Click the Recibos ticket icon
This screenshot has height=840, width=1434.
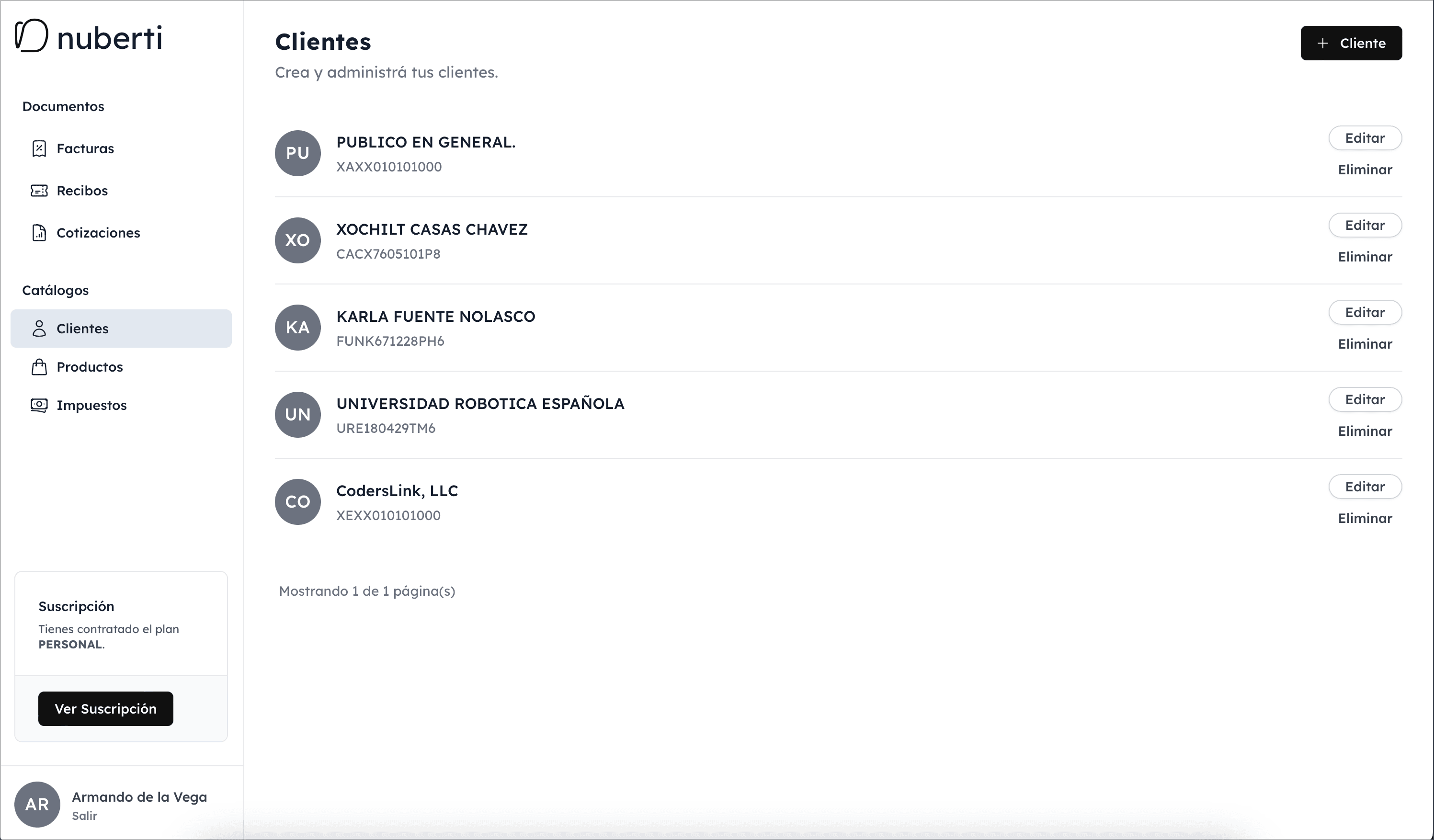click(x=39, y=191)
